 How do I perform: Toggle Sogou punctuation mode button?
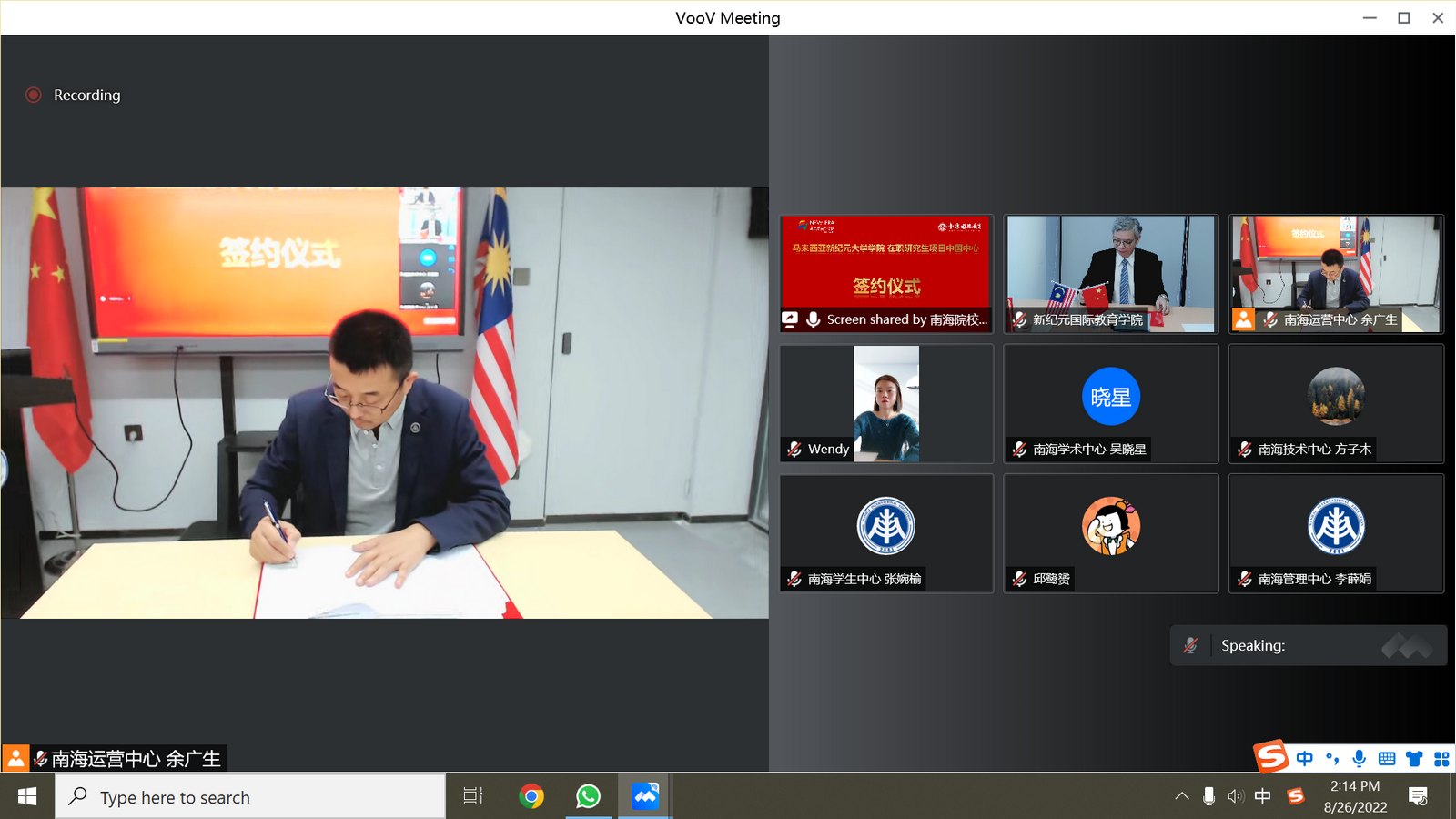coord(1332,759)
